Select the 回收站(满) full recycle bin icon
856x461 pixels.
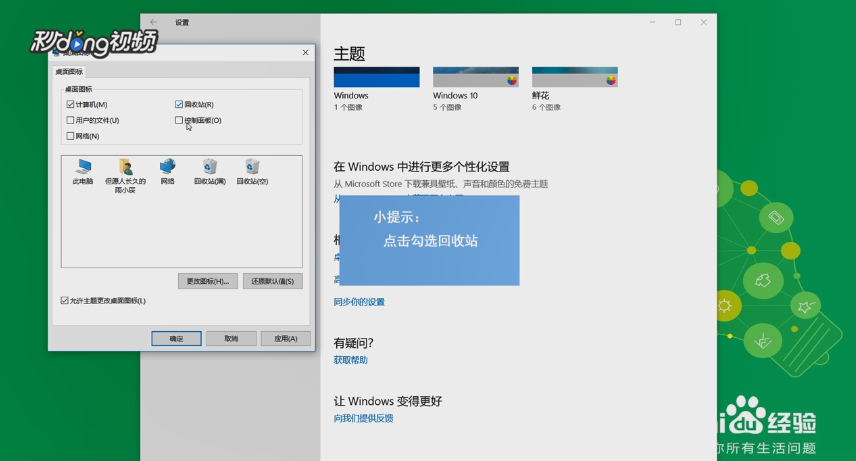tap(210, 167)
